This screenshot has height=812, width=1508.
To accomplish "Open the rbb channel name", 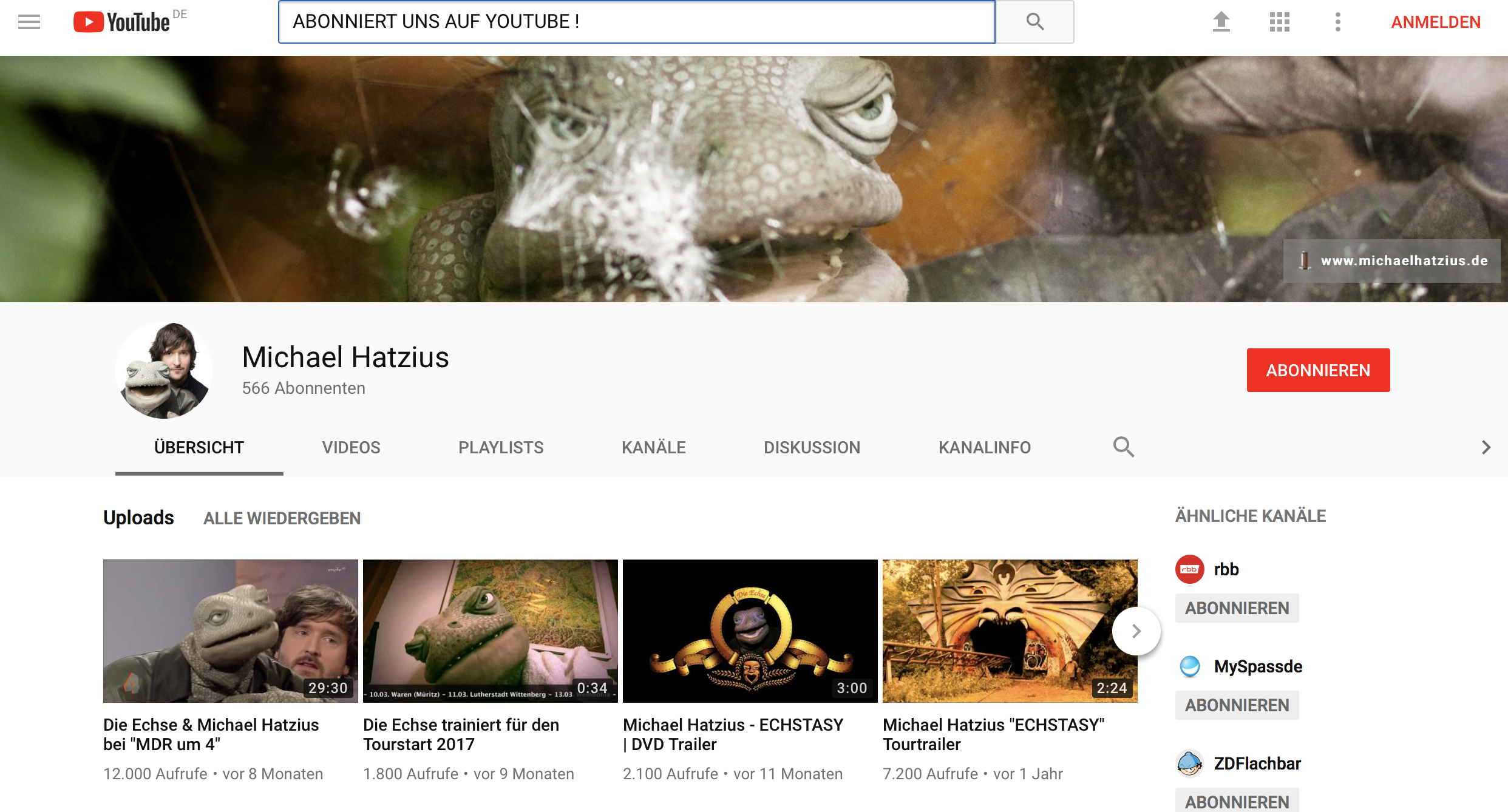I will (x=1226, y=569).
